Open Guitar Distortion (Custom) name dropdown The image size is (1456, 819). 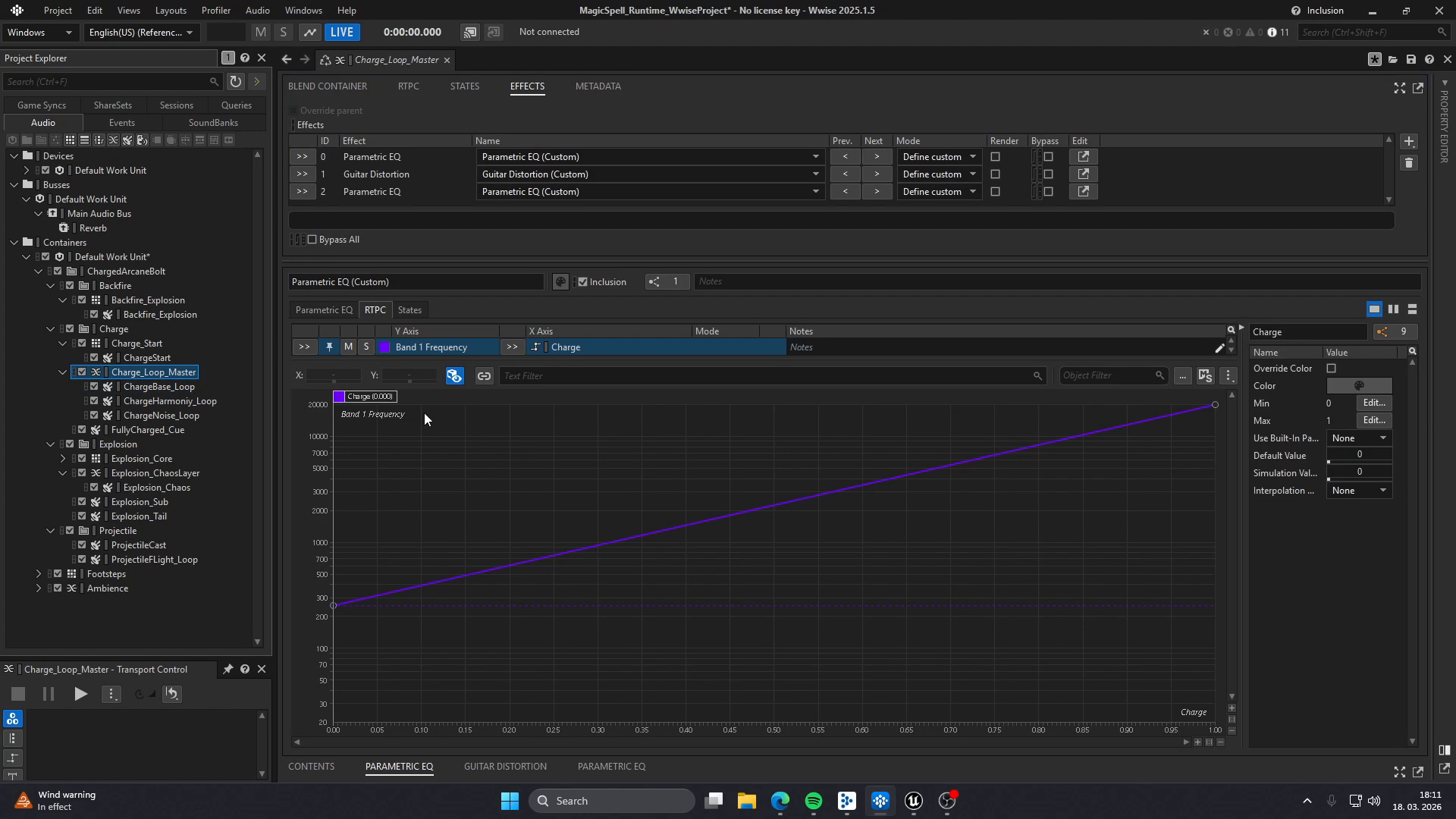[x=650, y=174]
